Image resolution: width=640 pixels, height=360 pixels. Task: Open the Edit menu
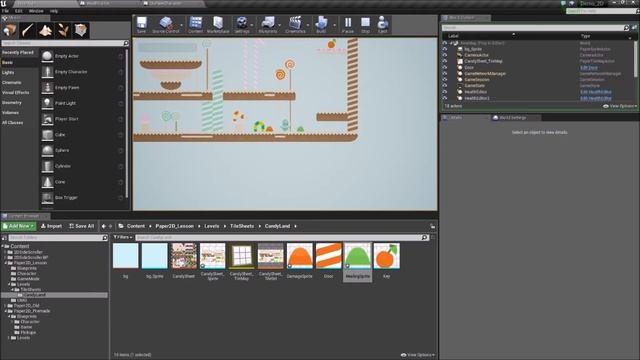(18, 11)
